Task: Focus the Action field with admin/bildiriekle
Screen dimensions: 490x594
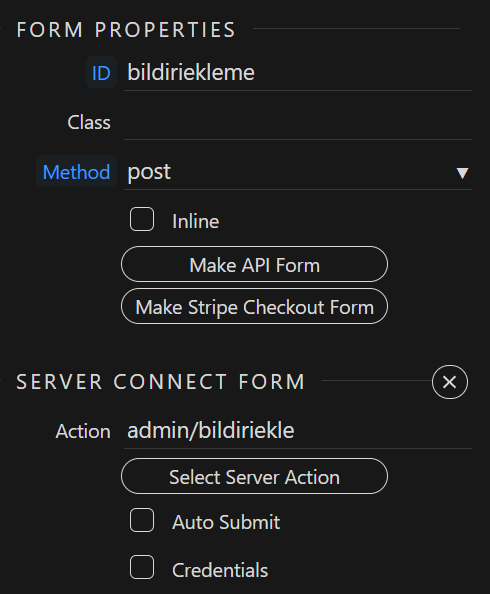Action: point(298,431)
